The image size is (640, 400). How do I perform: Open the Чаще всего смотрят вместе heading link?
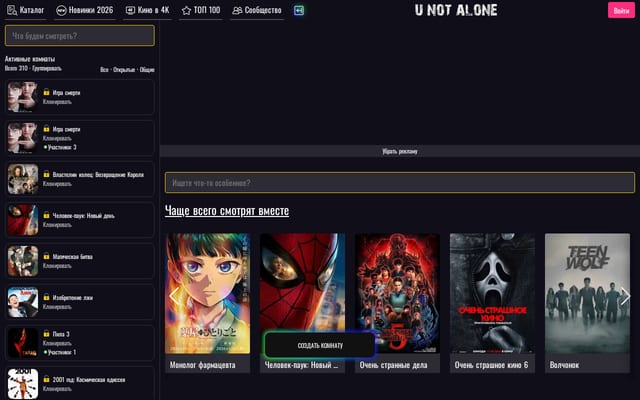click(x=227, y=211)
